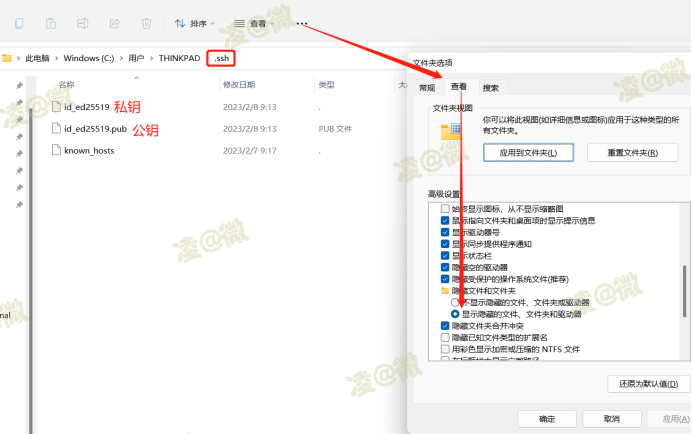The image size is (692, 434).
Task: Click the advanced settings list scrollbar
Action: 684,291
